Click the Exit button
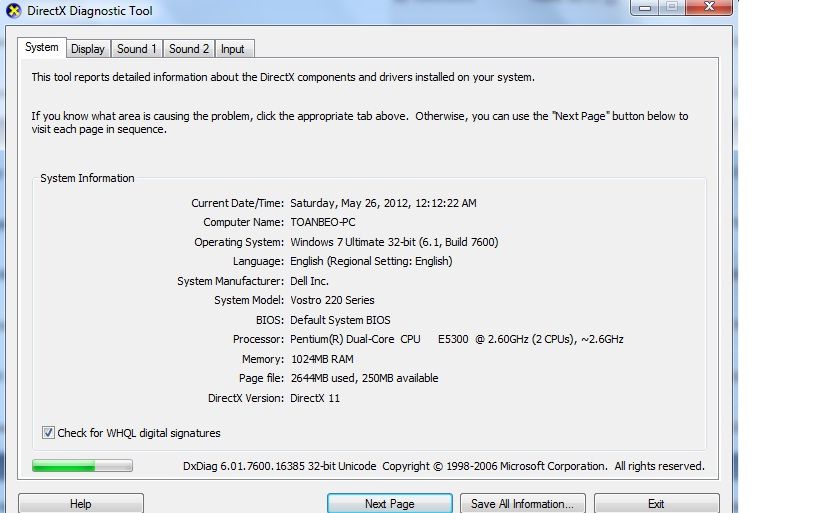Screen dimensions: 816x513 [656, 503]
